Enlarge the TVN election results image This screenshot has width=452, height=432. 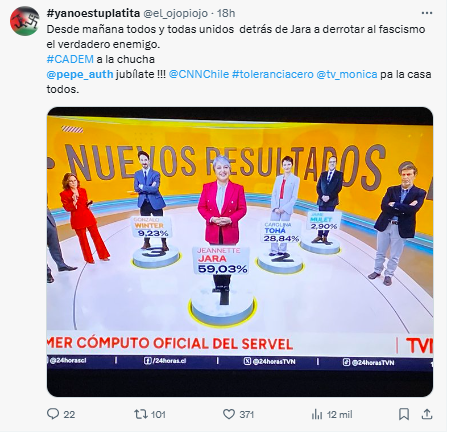click(240, 252)
